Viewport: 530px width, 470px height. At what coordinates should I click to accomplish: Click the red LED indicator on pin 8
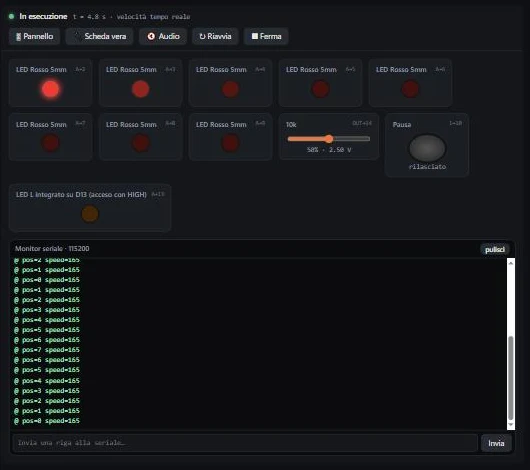pos(140,143)
